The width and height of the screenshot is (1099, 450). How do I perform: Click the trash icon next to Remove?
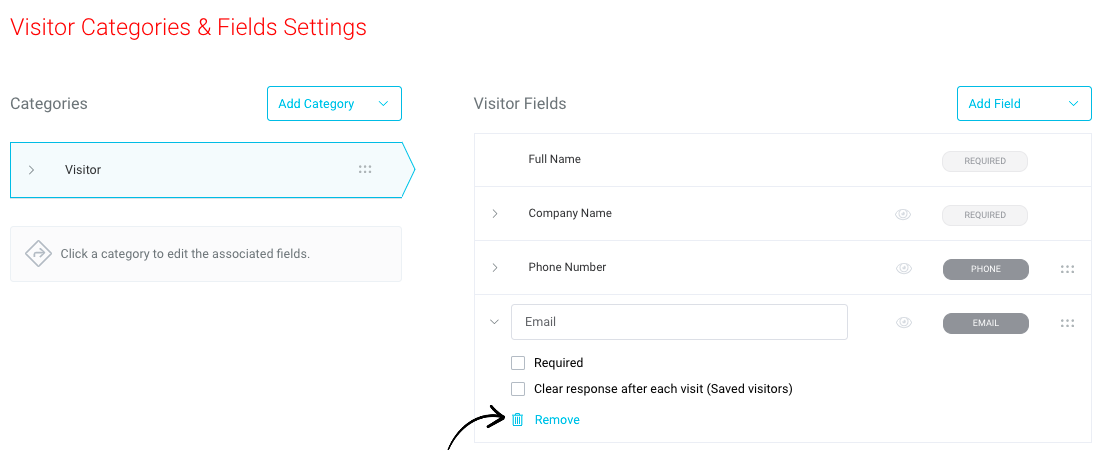(x=517, y=420)
